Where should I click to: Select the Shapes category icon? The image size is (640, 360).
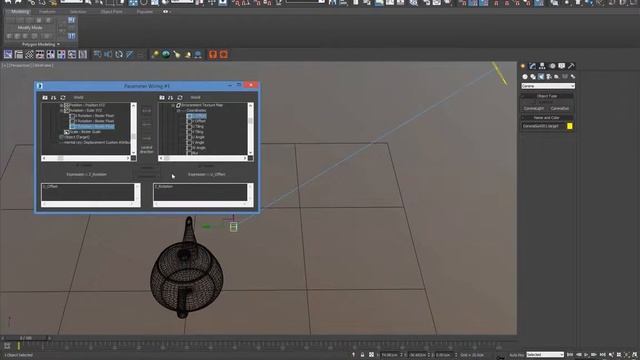[x=533, y=76]
